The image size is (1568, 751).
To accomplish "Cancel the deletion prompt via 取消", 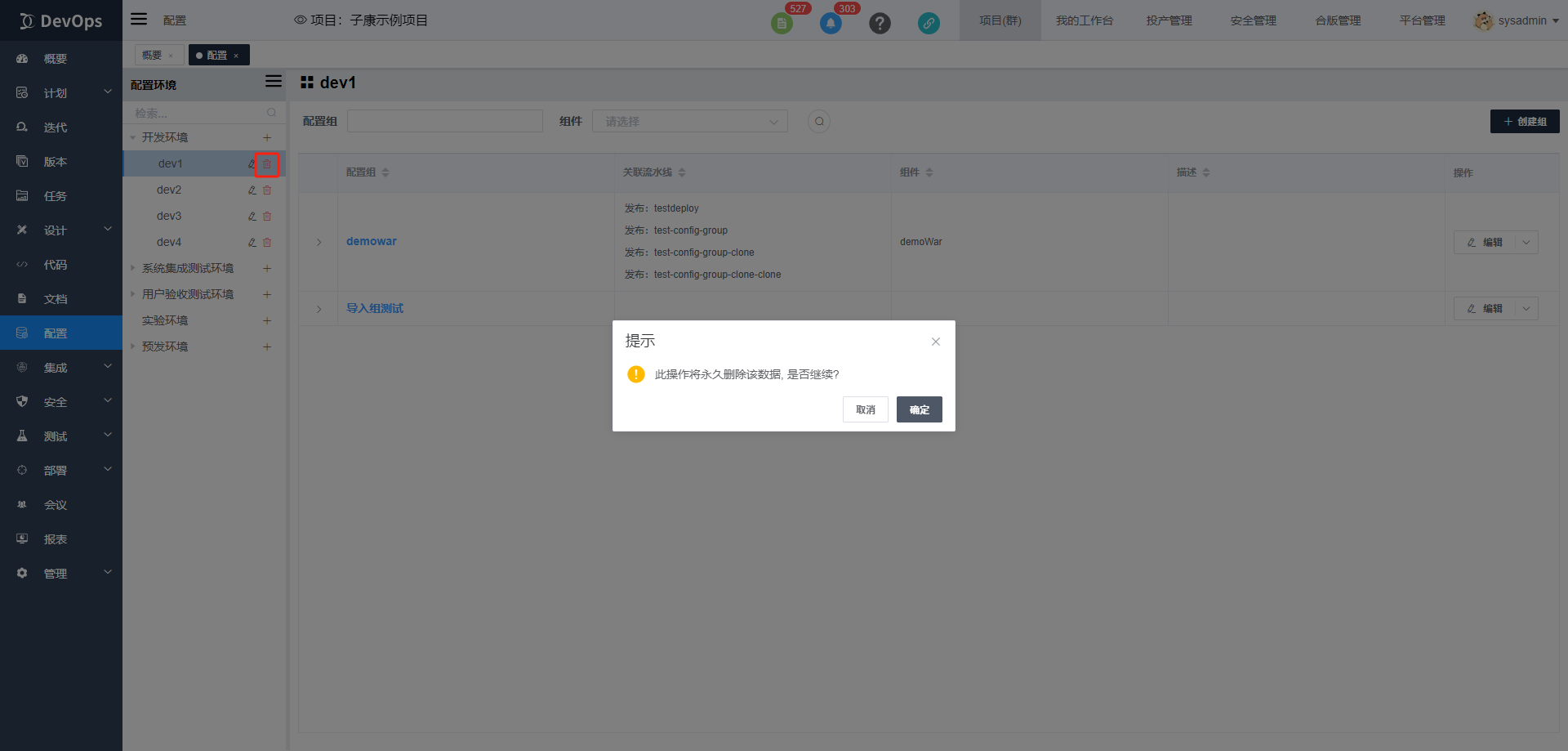I will (x=865, y=409).
